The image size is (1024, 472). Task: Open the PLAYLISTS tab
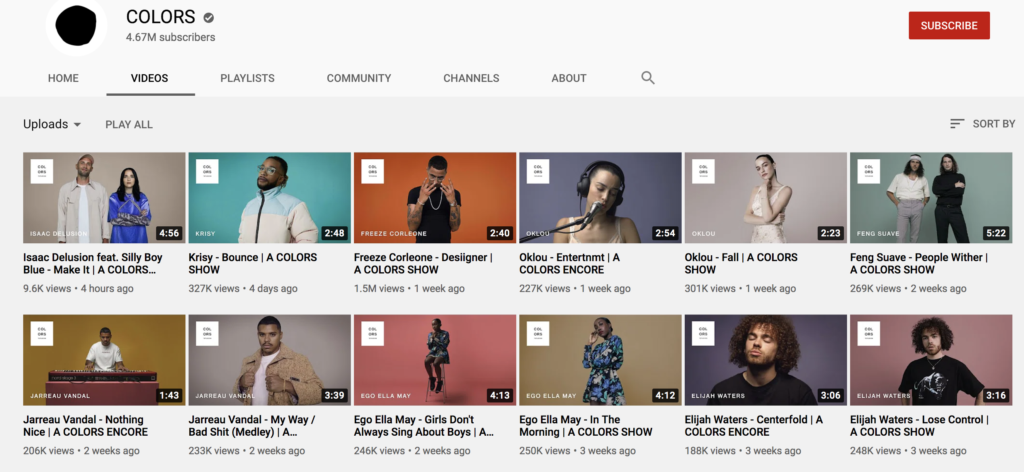point(248,78)
